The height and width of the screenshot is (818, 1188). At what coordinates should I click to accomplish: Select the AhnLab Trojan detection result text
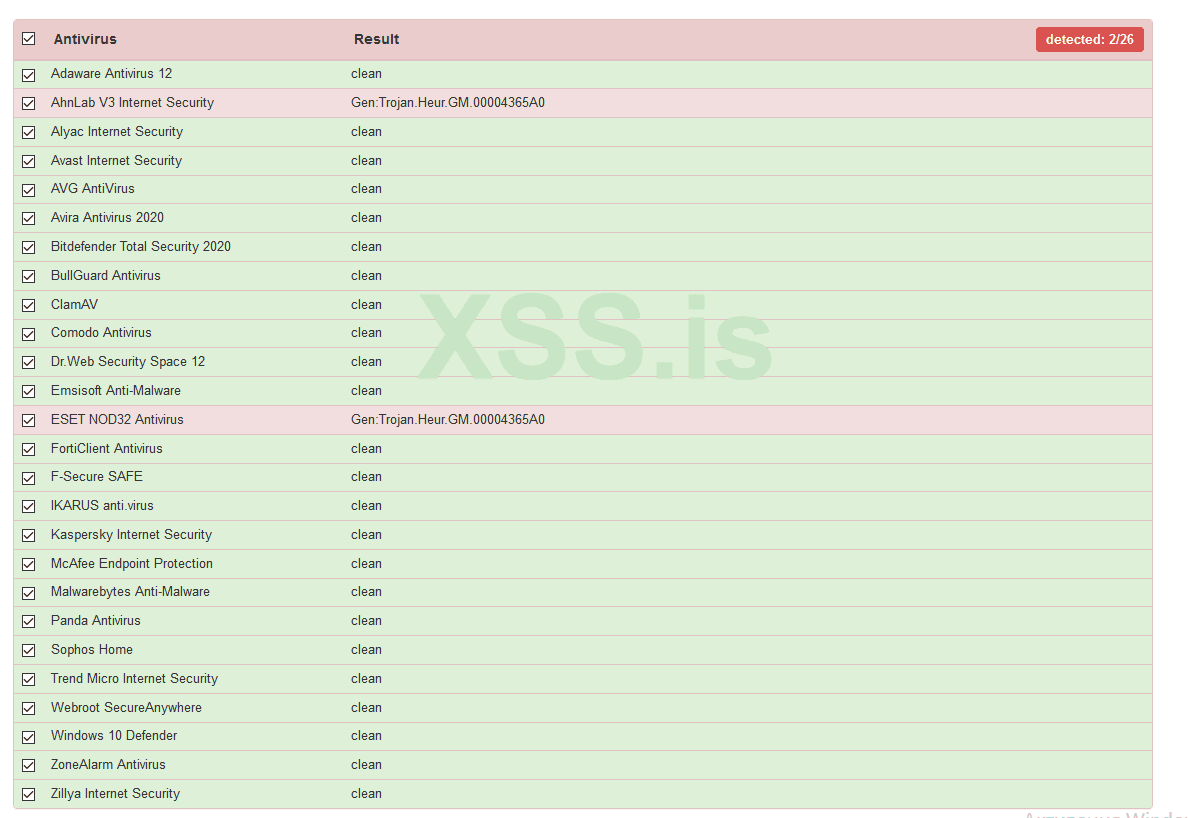pyautogui.click(x=448, y=103)
